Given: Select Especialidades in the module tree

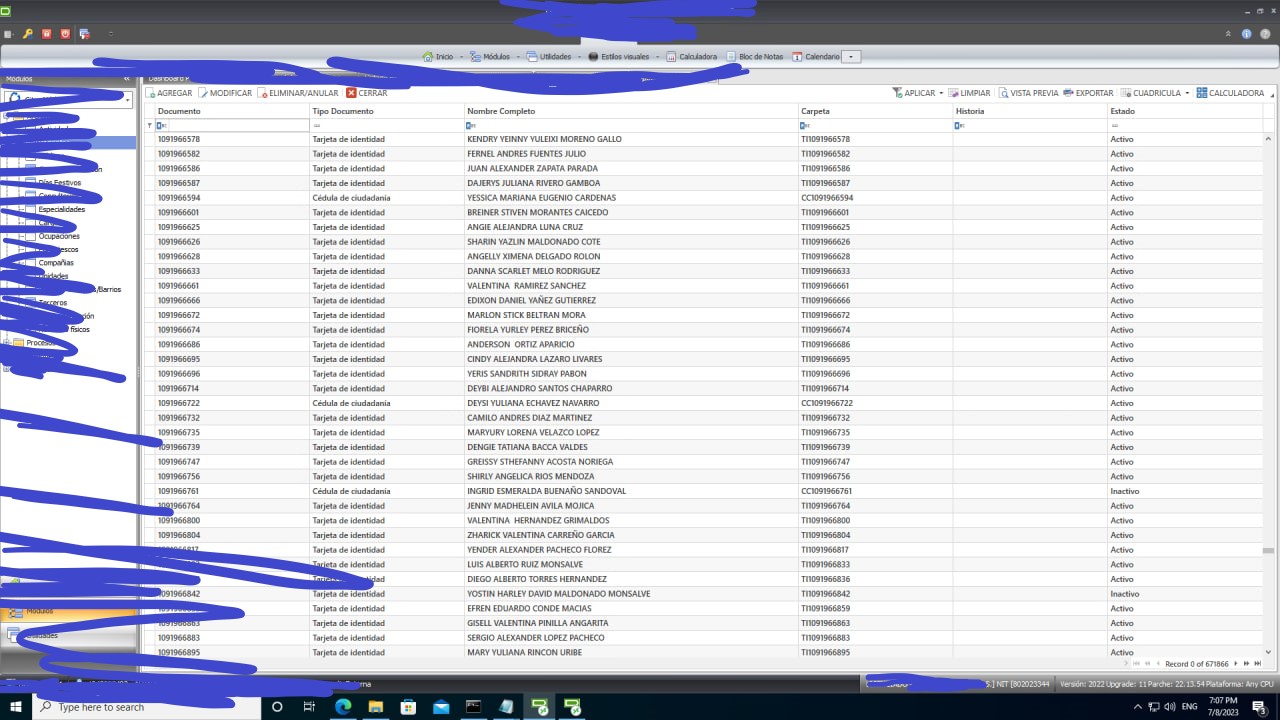Looking at the screenshot, I should [x=61, y=209].
